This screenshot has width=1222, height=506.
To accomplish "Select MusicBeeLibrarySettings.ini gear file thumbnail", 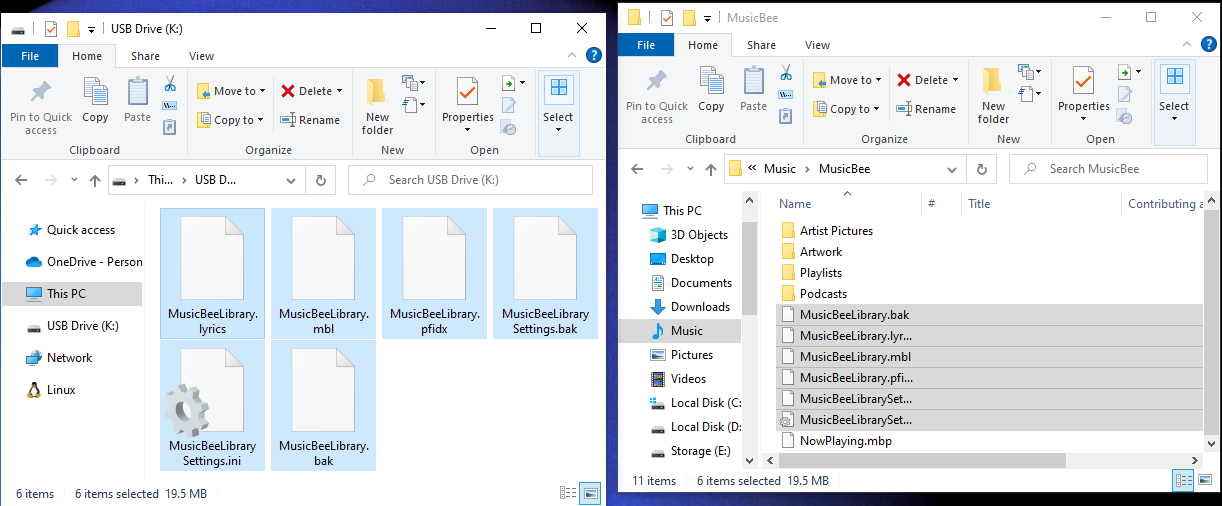I will (212, 405).
